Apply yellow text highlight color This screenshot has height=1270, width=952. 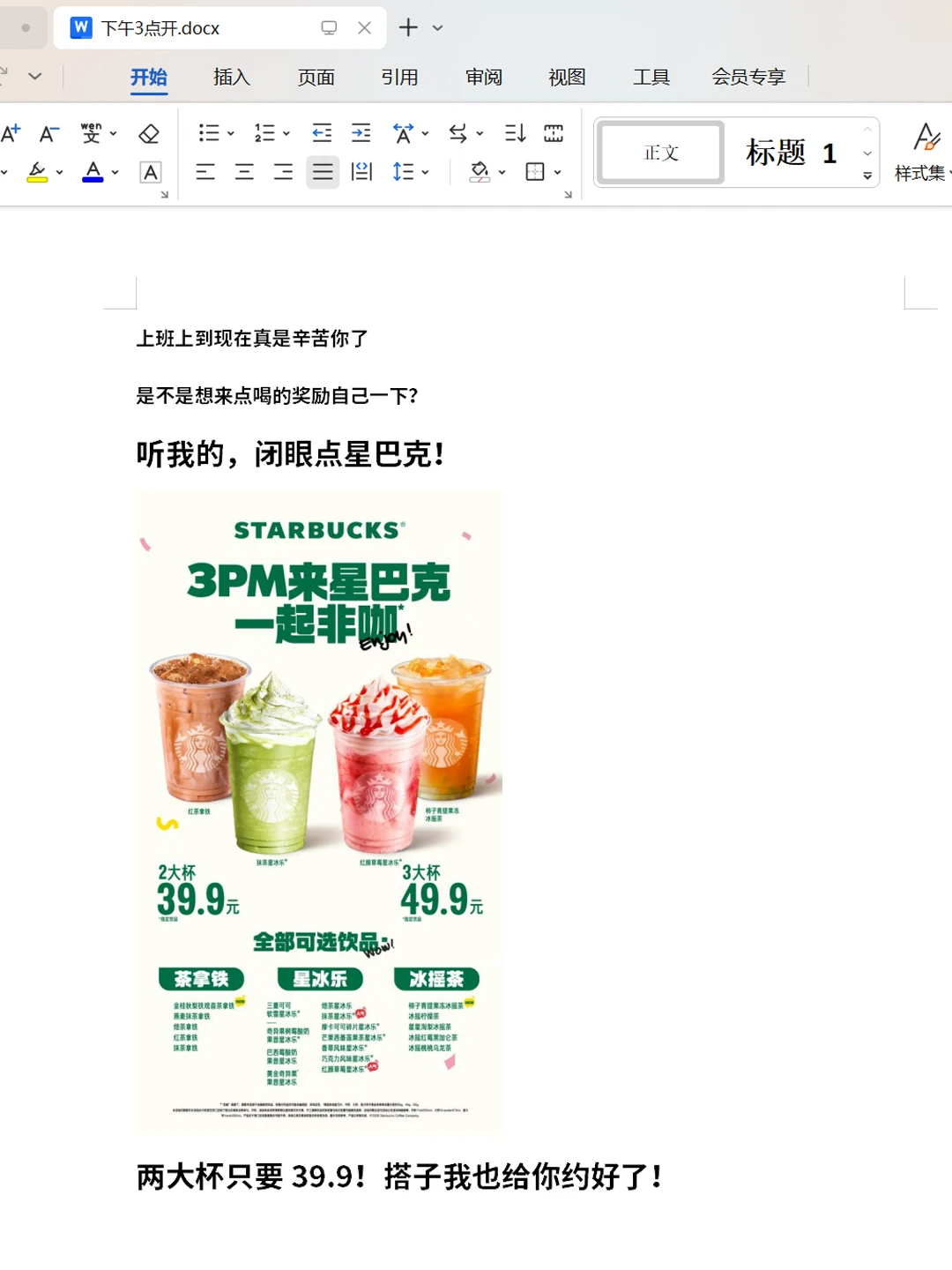click(37, 172)
